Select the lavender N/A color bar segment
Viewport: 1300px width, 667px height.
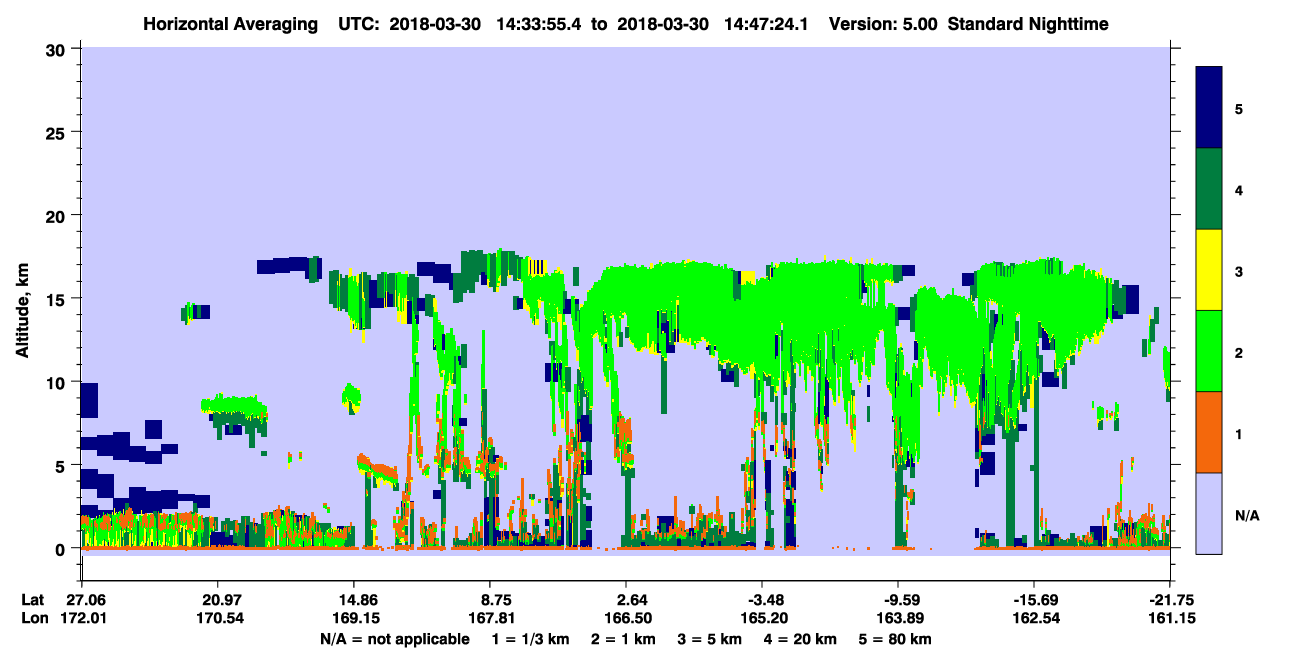(1209, 512)
